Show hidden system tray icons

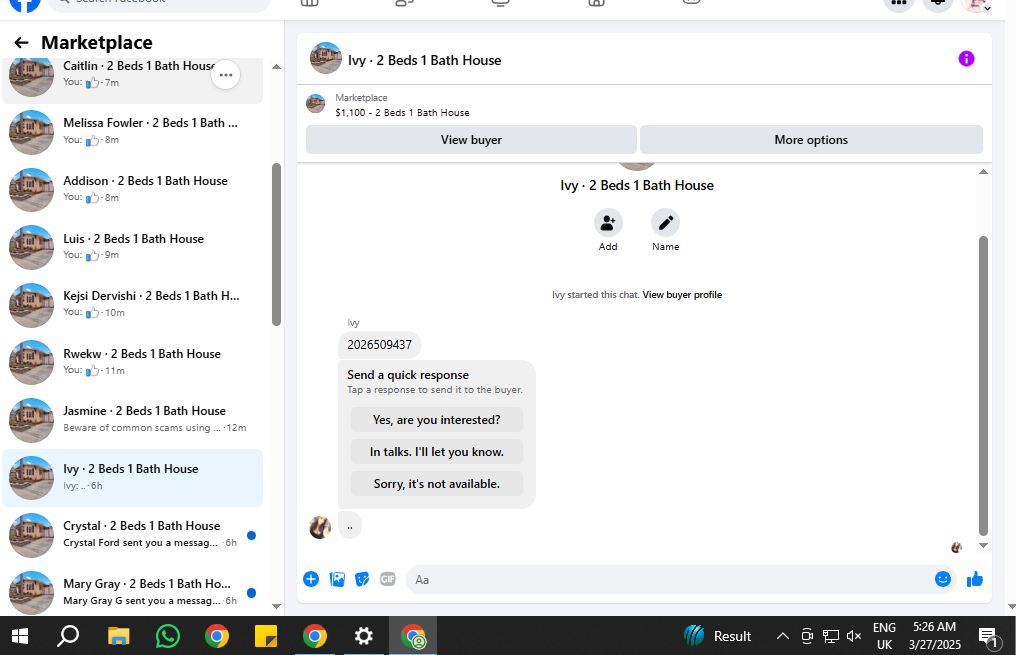pos(783,636)
